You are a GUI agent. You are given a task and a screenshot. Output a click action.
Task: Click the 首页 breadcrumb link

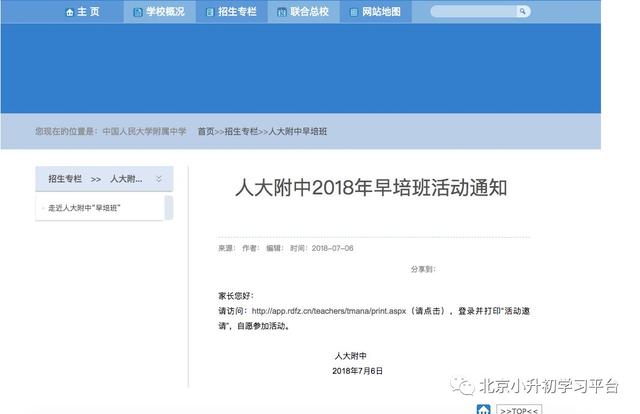(205, 131)
